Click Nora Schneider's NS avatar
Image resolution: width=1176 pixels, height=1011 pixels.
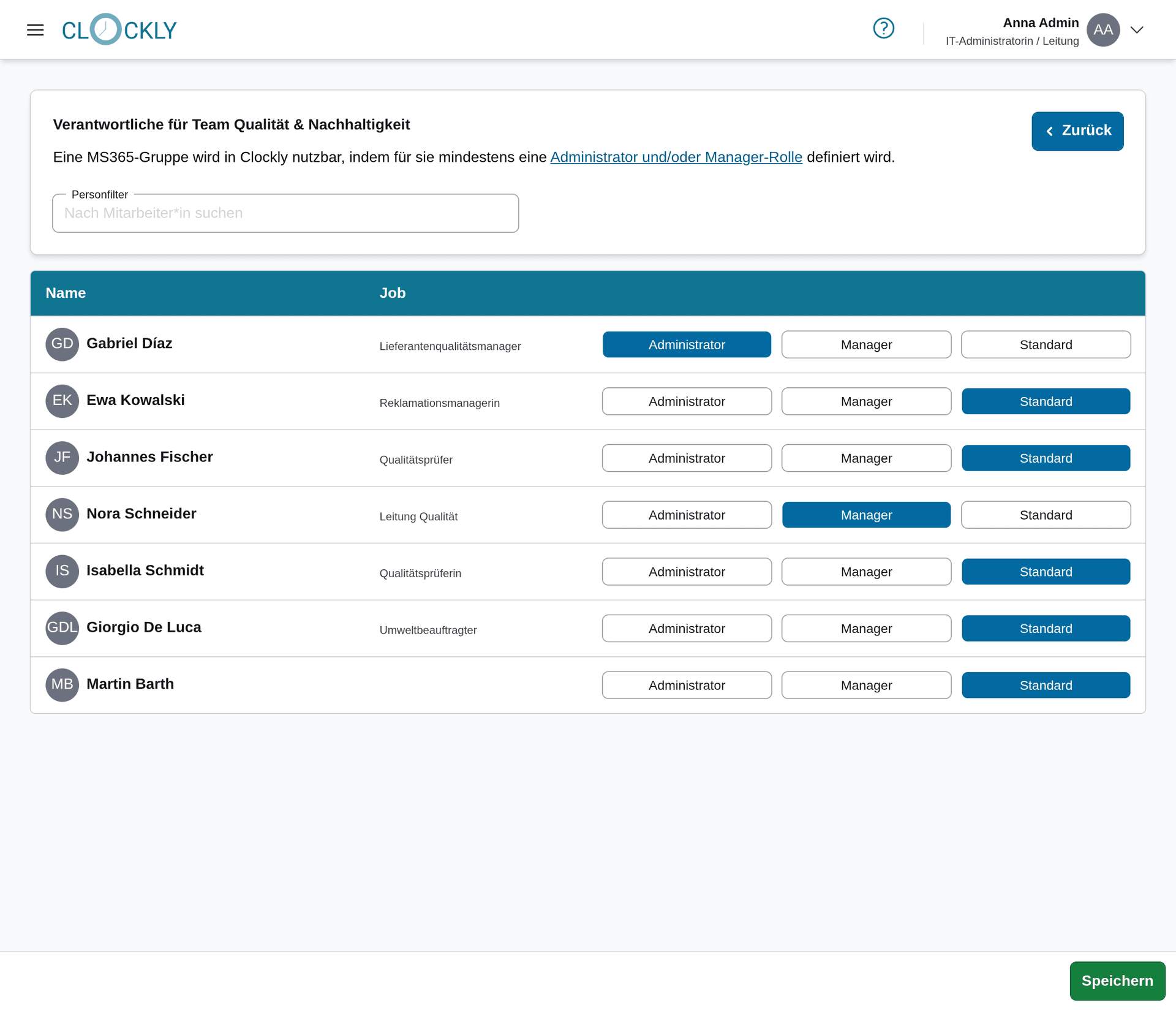[62, 514]
